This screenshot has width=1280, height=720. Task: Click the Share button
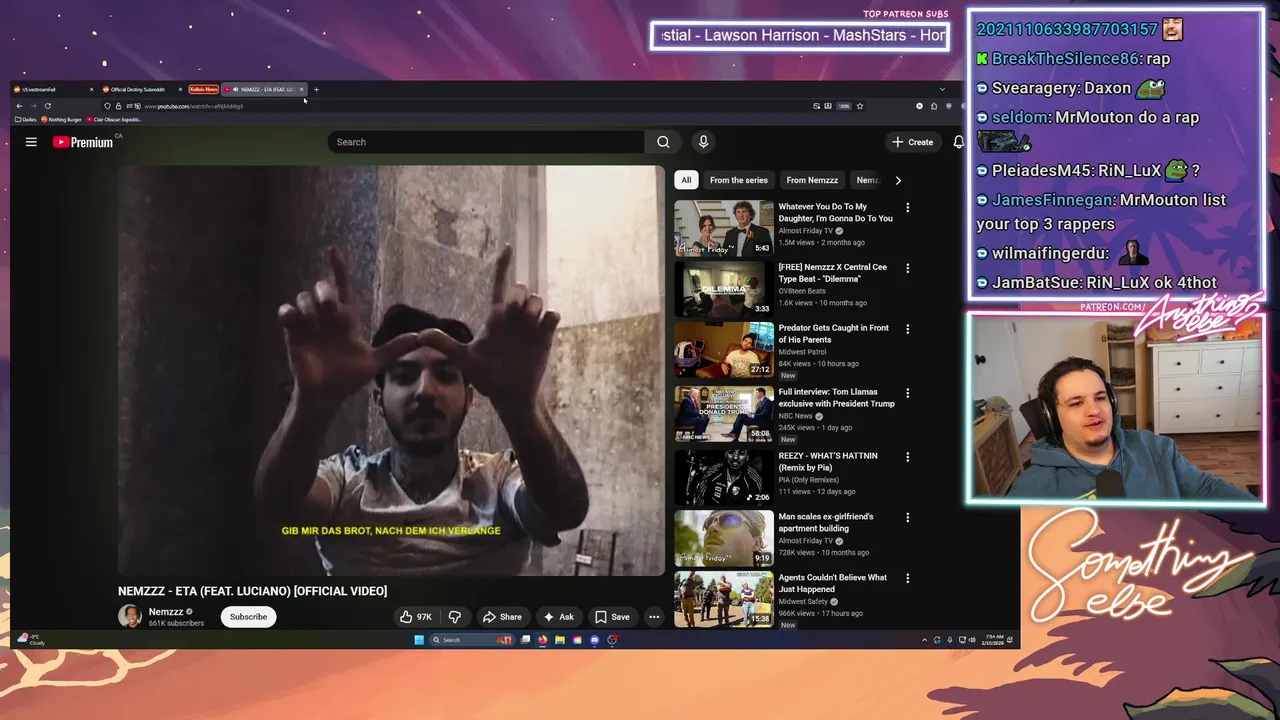(x=502, y=617)
